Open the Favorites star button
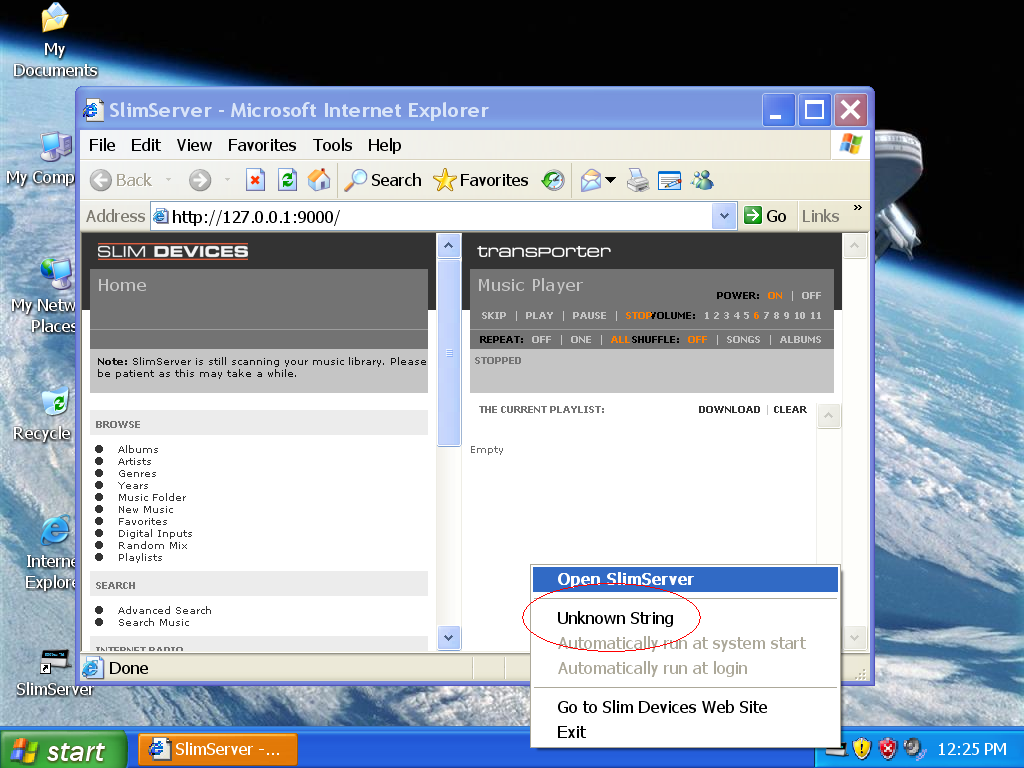1024x768 pixels. click(x=481, y=180)
